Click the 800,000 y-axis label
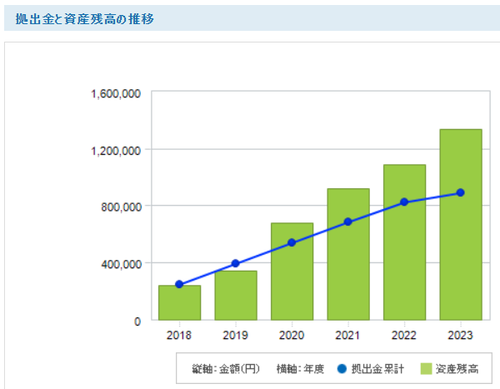Screen dimensions: 500x389 [x=121, y=207]
